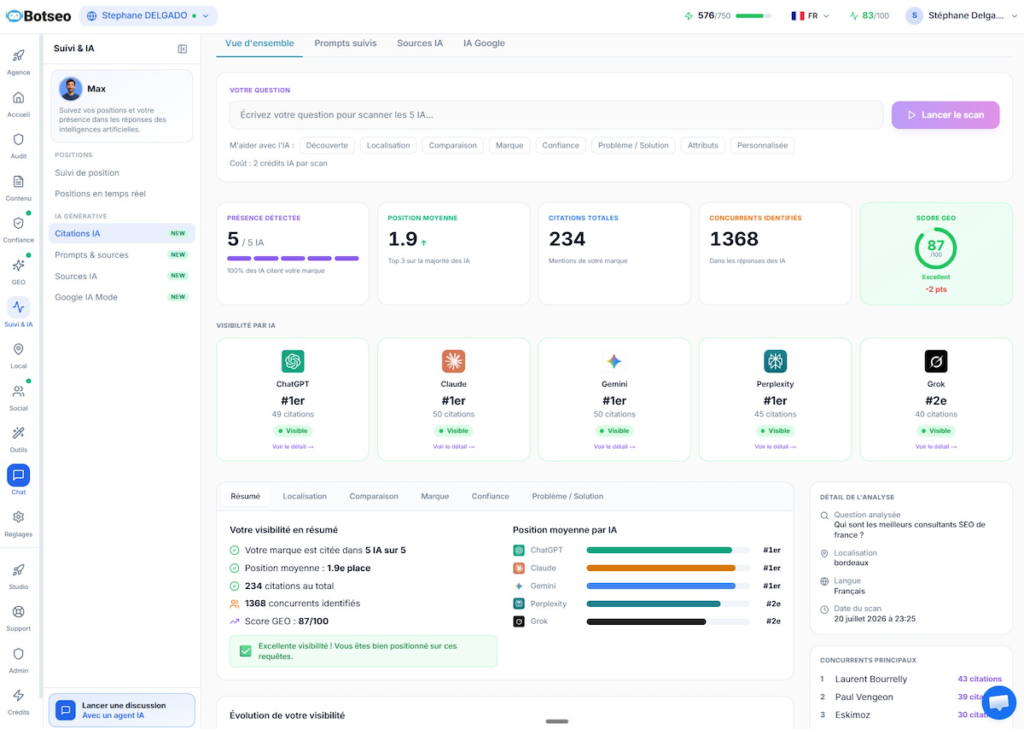
Task: Collapse the Suivi & IA panel icon
Action: point(182,49)
